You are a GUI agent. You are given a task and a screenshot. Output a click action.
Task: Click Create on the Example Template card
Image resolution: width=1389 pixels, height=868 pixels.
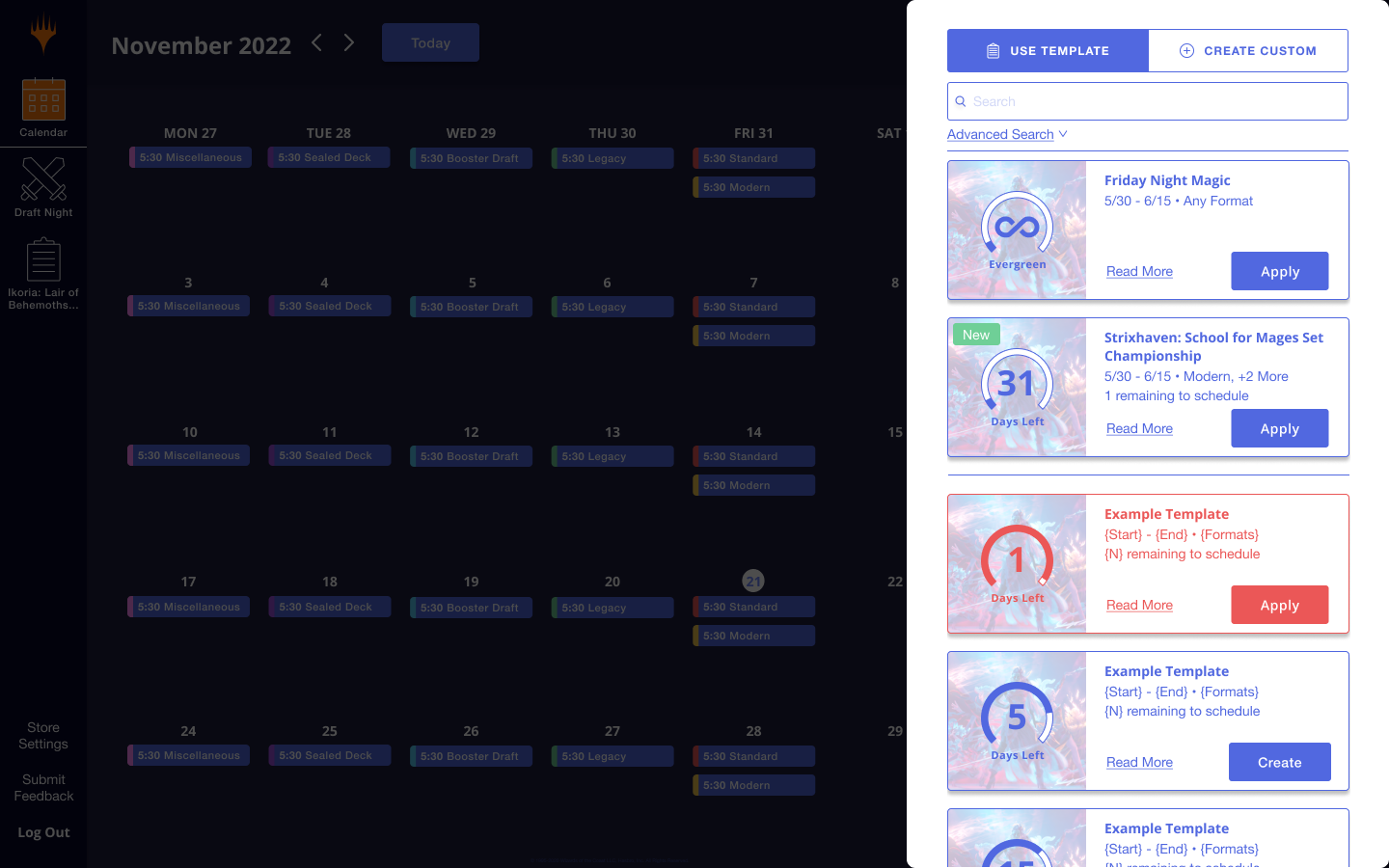click(x=1280, y=762)
